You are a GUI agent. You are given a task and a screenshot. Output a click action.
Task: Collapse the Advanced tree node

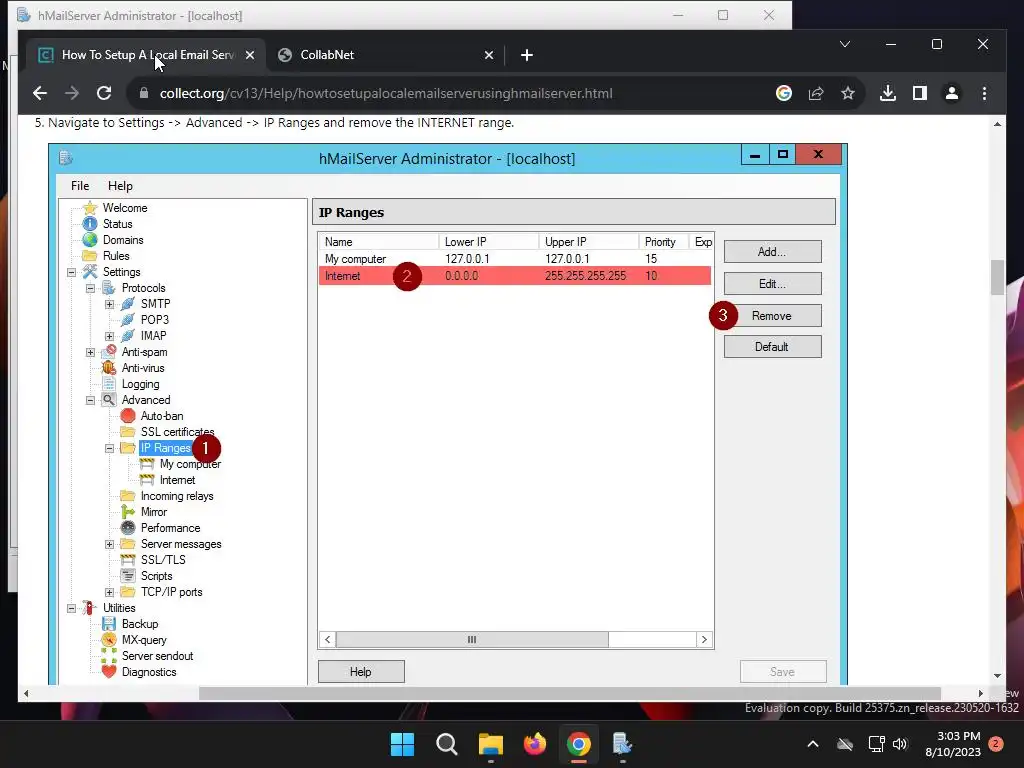point(91,400)
